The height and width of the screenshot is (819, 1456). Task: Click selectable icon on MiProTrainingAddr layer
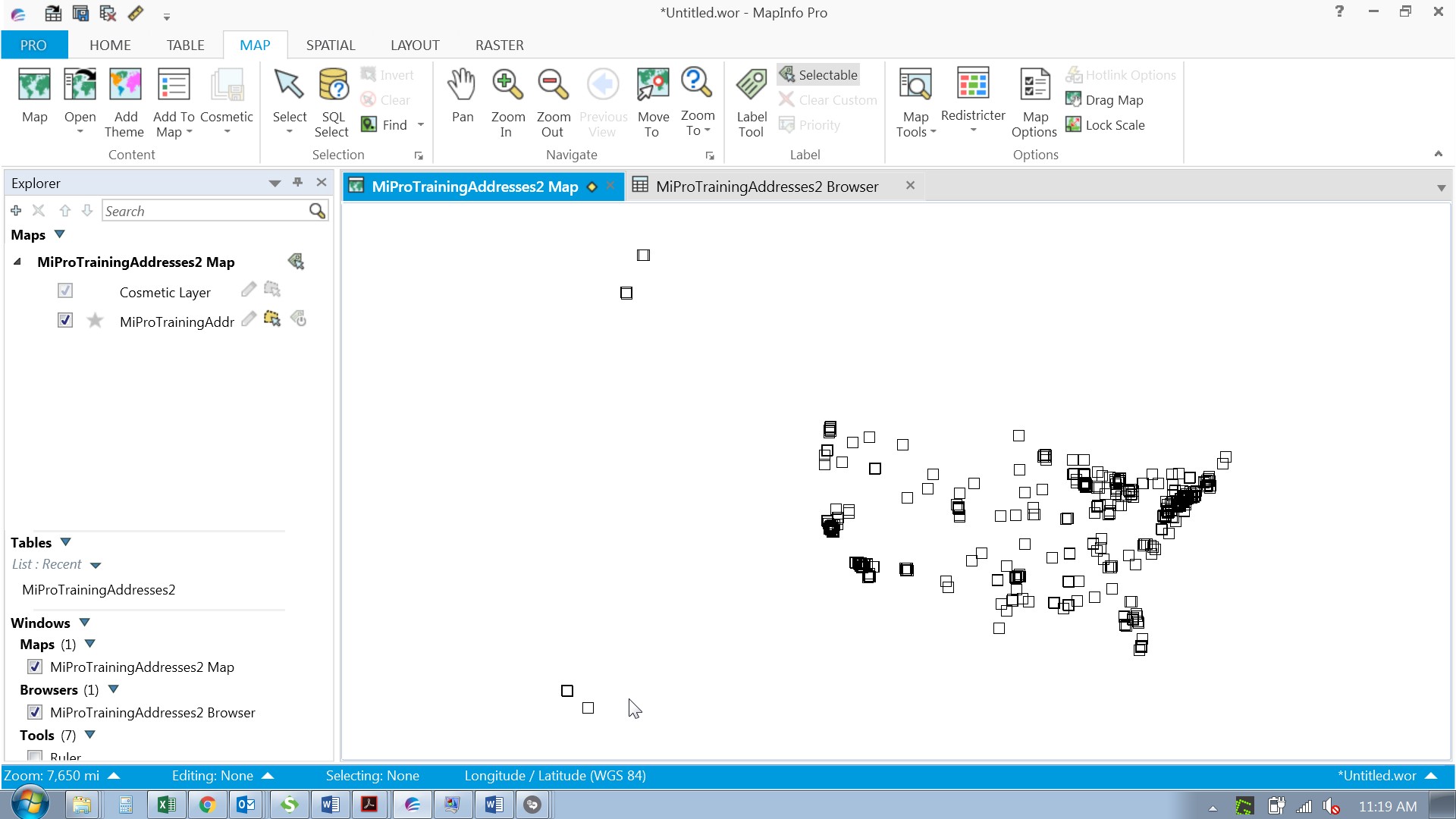(271, 319)
